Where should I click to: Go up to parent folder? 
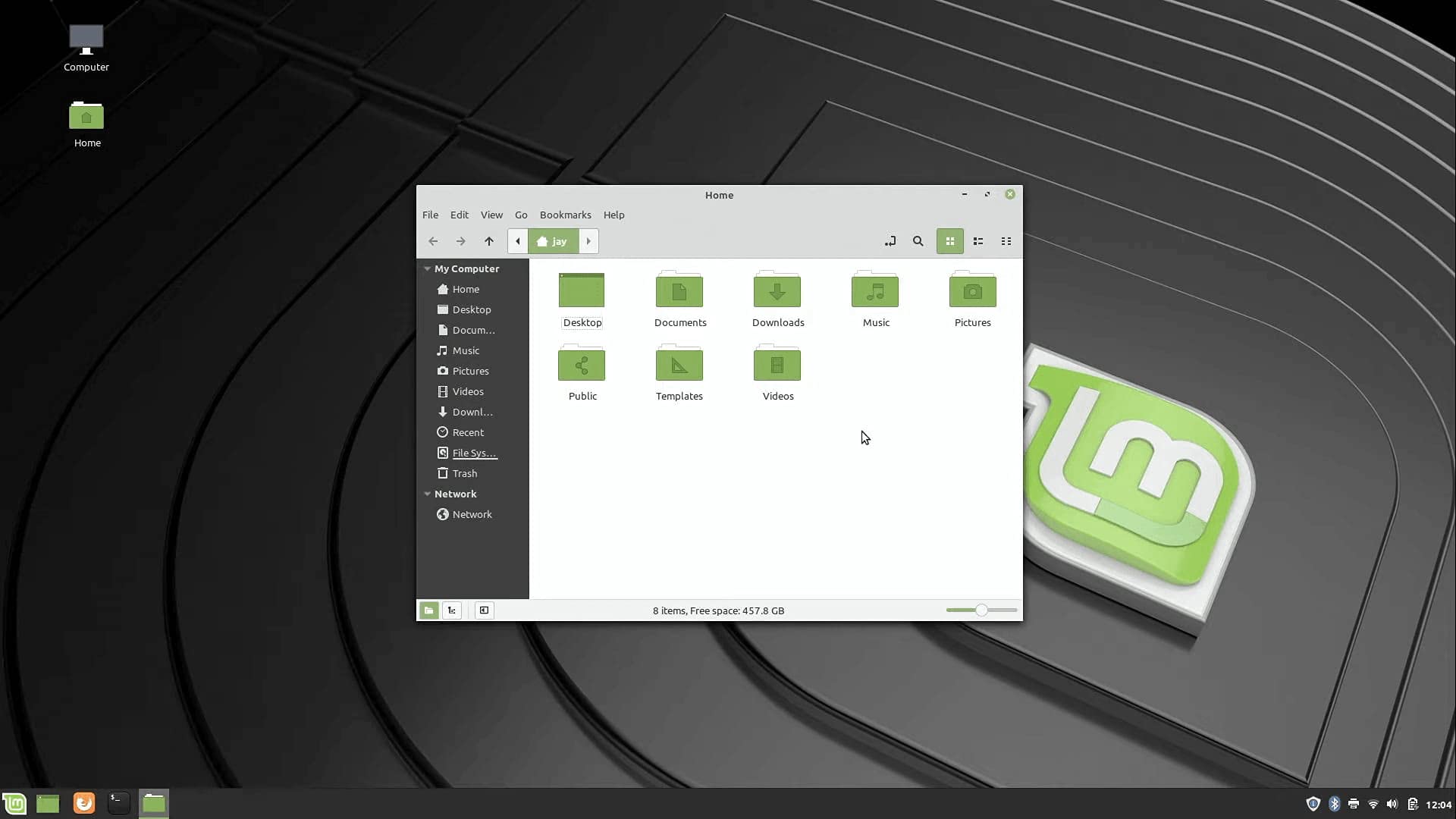pyautogui.click(x=489, y=241)
